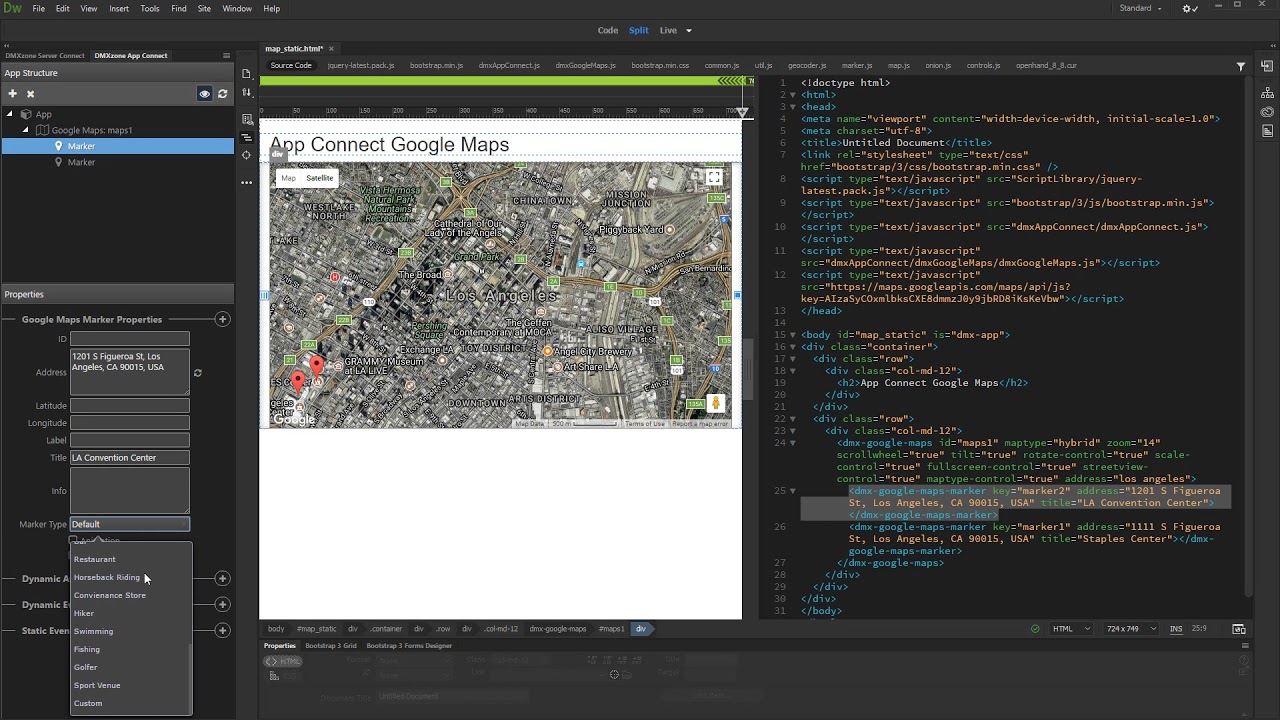Click the Source Code button

pyautogui.click(x=291, y=66)
